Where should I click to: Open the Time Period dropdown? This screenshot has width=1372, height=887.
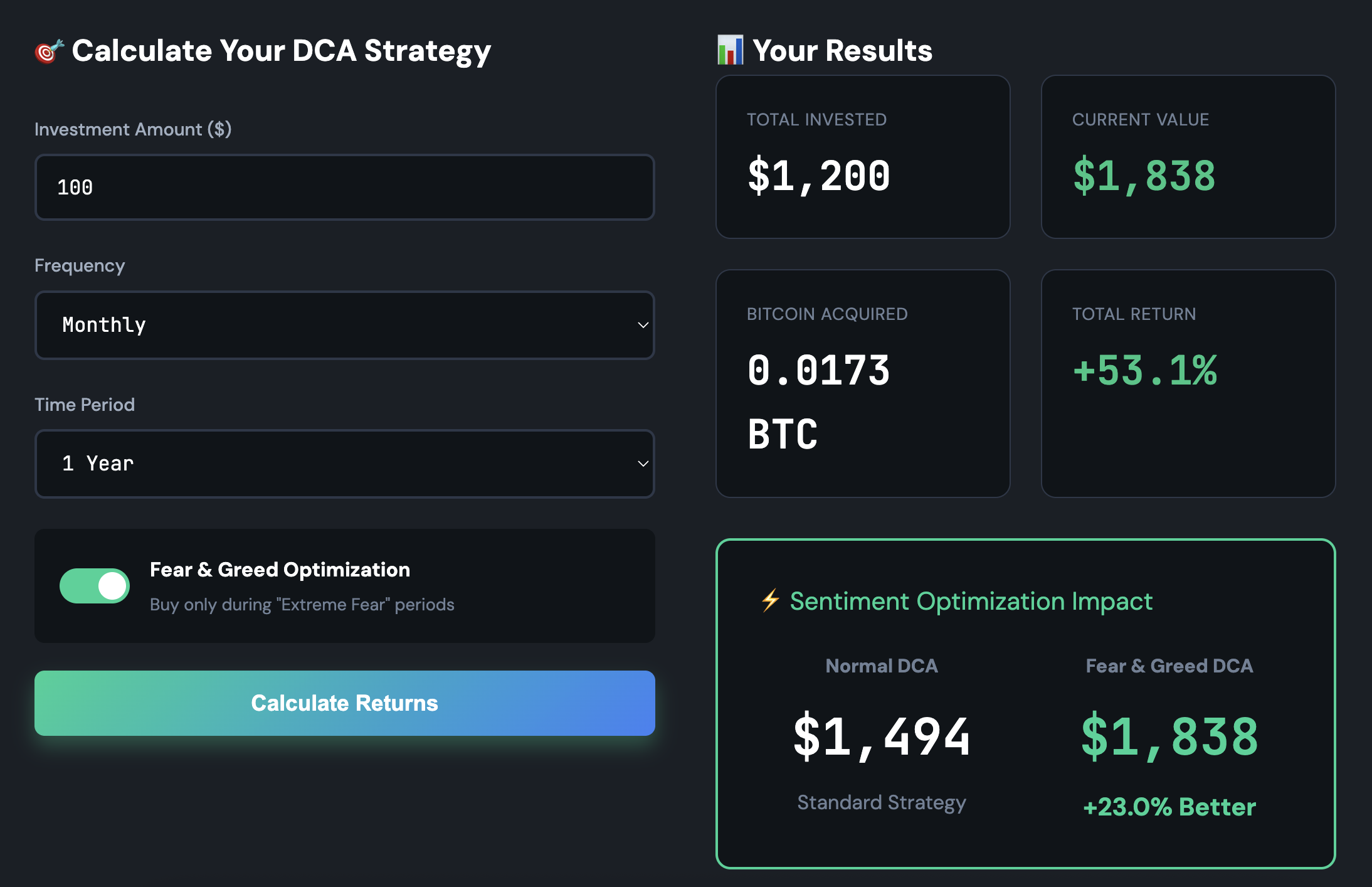(344, 464)
